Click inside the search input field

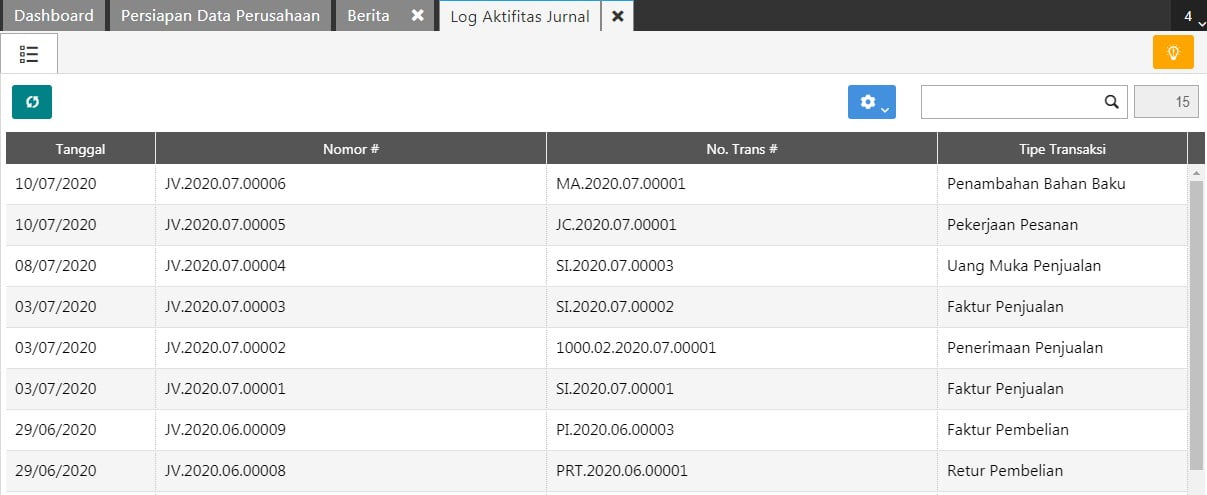coord(1010,102)
